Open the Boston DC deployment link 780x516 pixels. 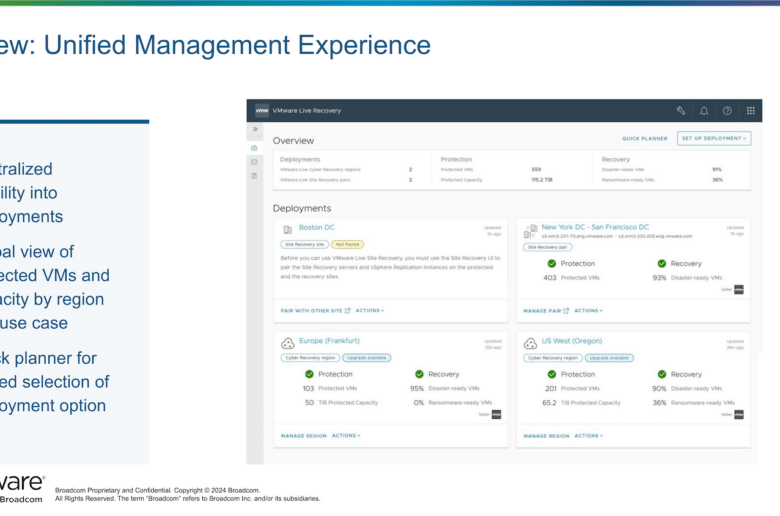pyautogui.click(x=316, y=227)
